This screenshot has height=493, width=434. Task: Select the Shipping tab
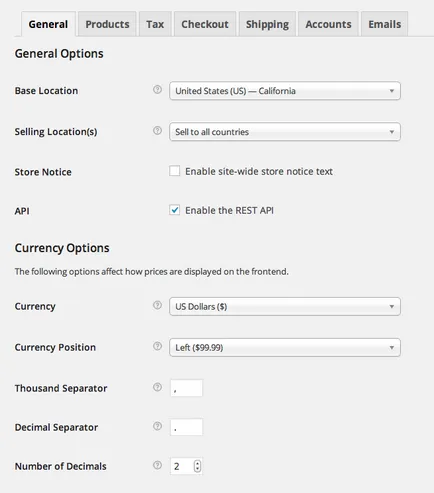pos(267,24)
